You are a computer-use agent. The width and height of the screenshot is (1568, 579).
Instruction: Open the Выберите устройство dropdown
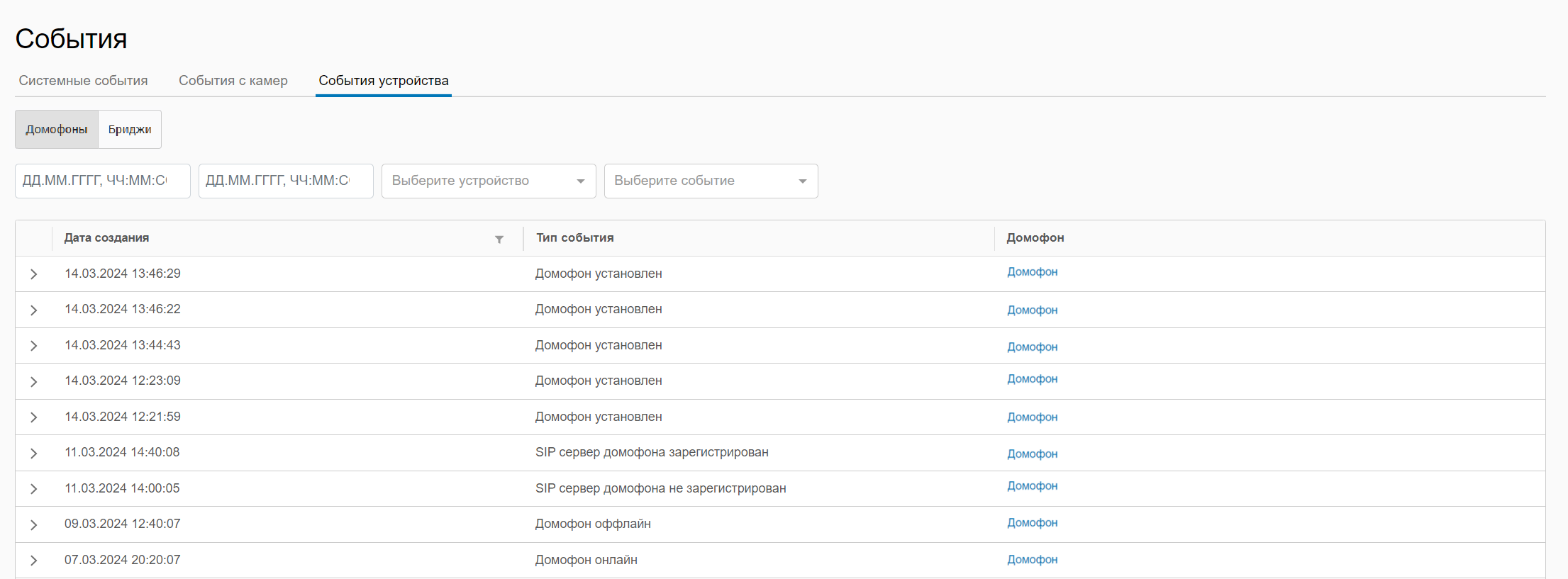point(488,181)
